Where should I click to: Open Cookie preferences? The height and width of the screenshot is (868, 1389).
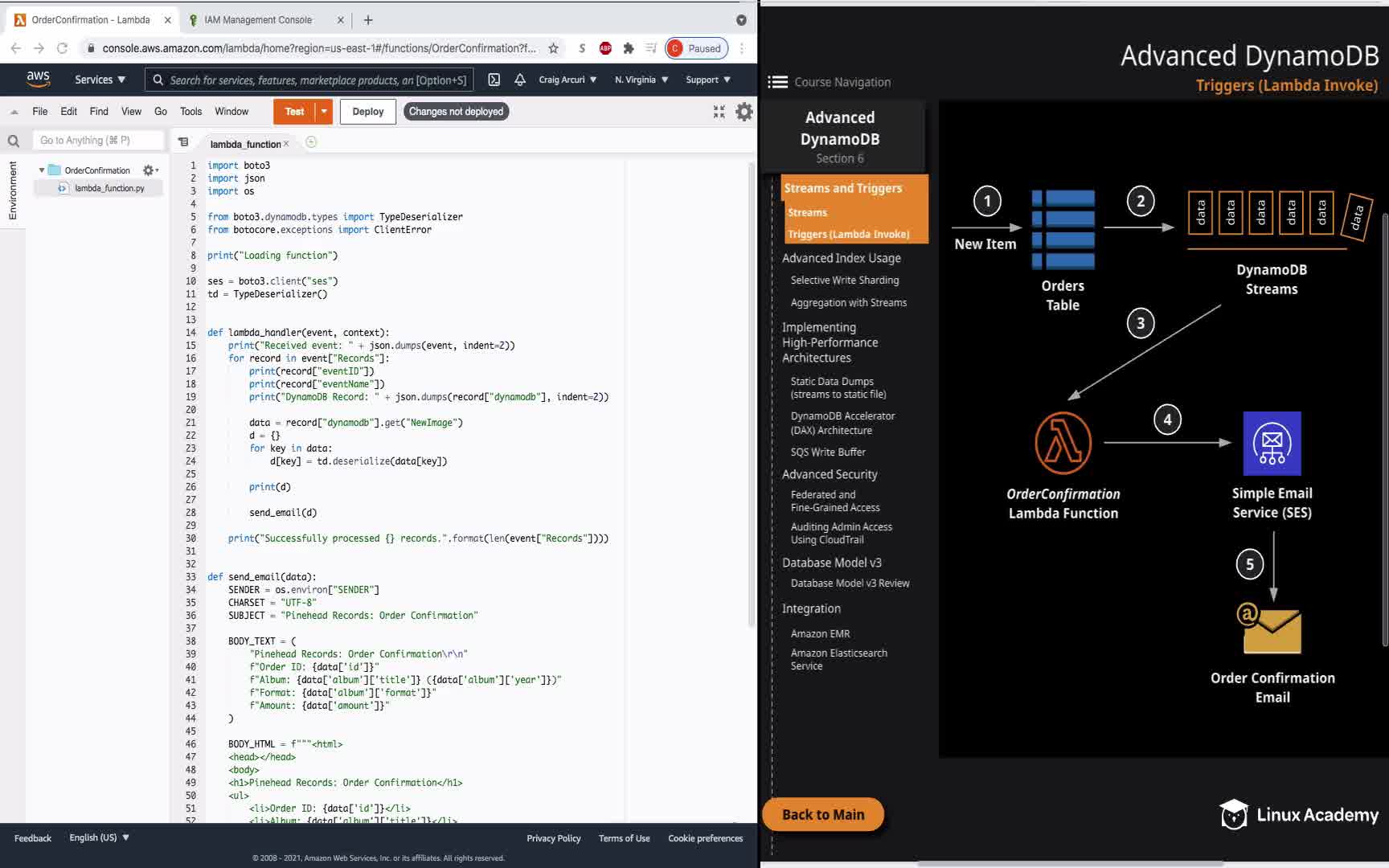706,838
